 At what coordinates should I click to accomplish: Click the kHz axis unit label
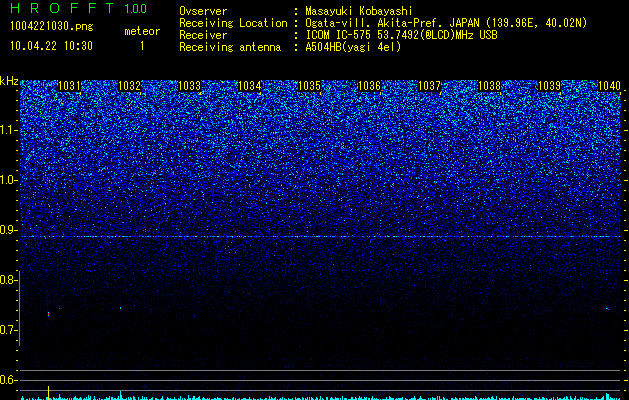click(x=9, y=81)
